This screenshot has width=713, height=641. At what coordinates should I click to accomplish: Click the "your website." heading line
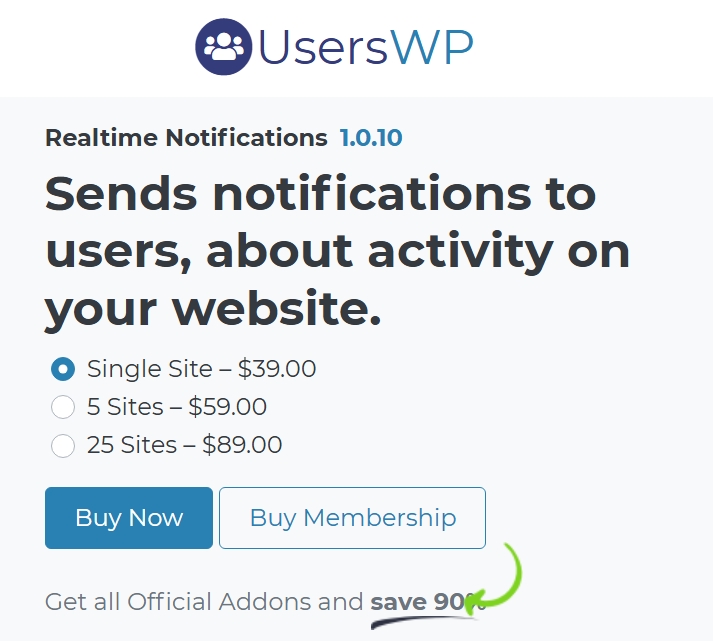212,310
